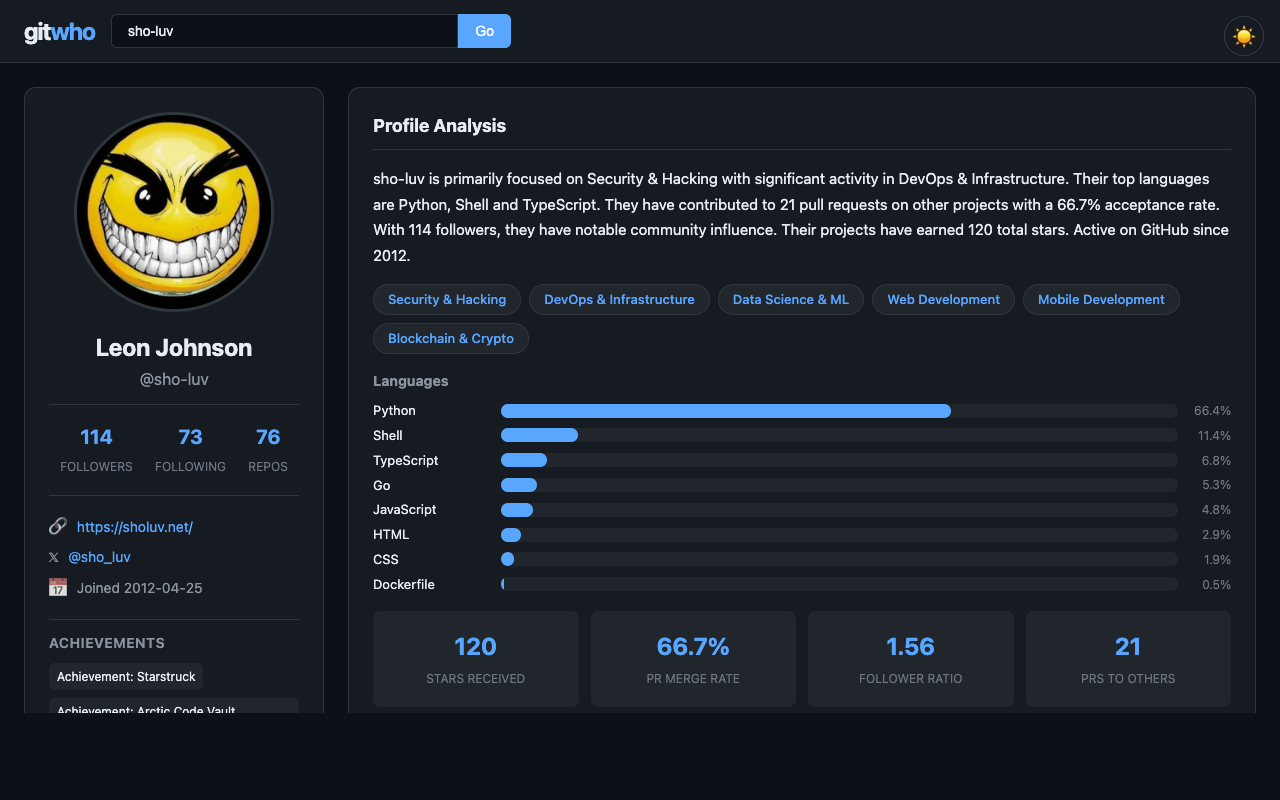Click the chain link icon beside the website URL

coord(57,526)
